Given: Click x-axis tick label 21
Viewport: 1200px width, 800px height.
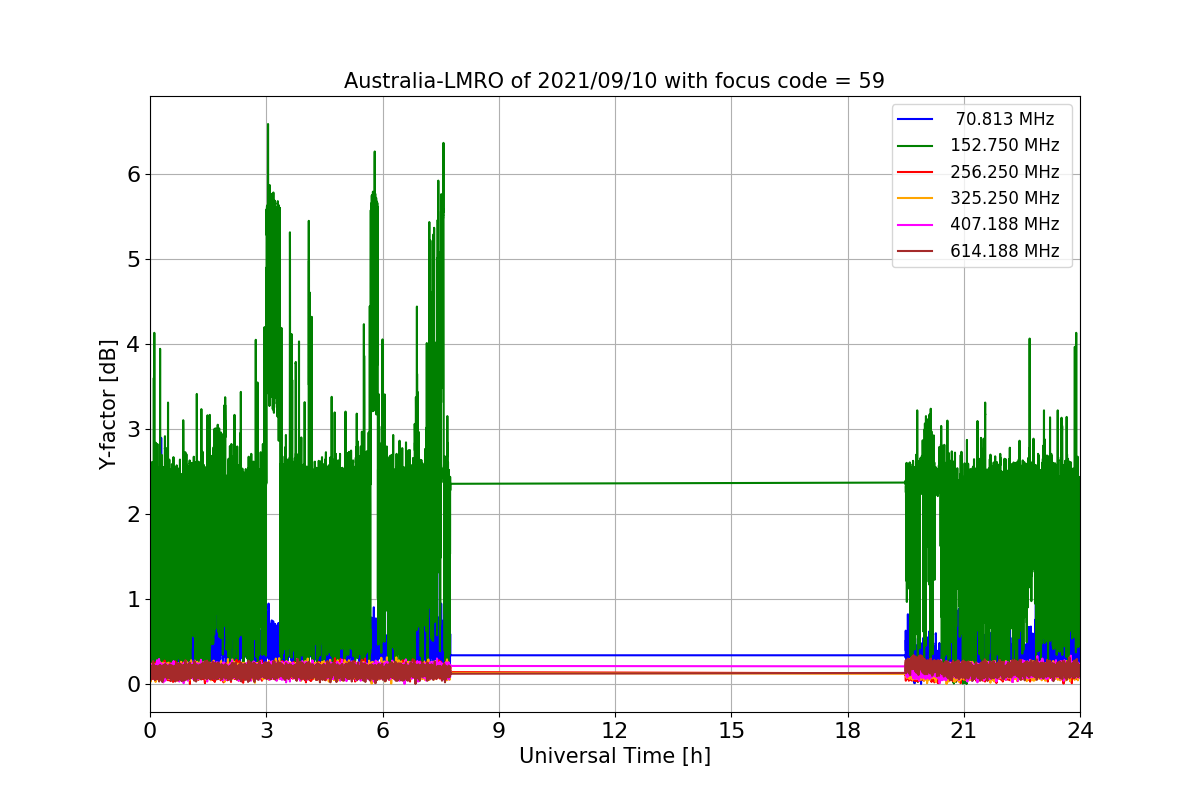Looking at the screenshot, I should (963, 731).
